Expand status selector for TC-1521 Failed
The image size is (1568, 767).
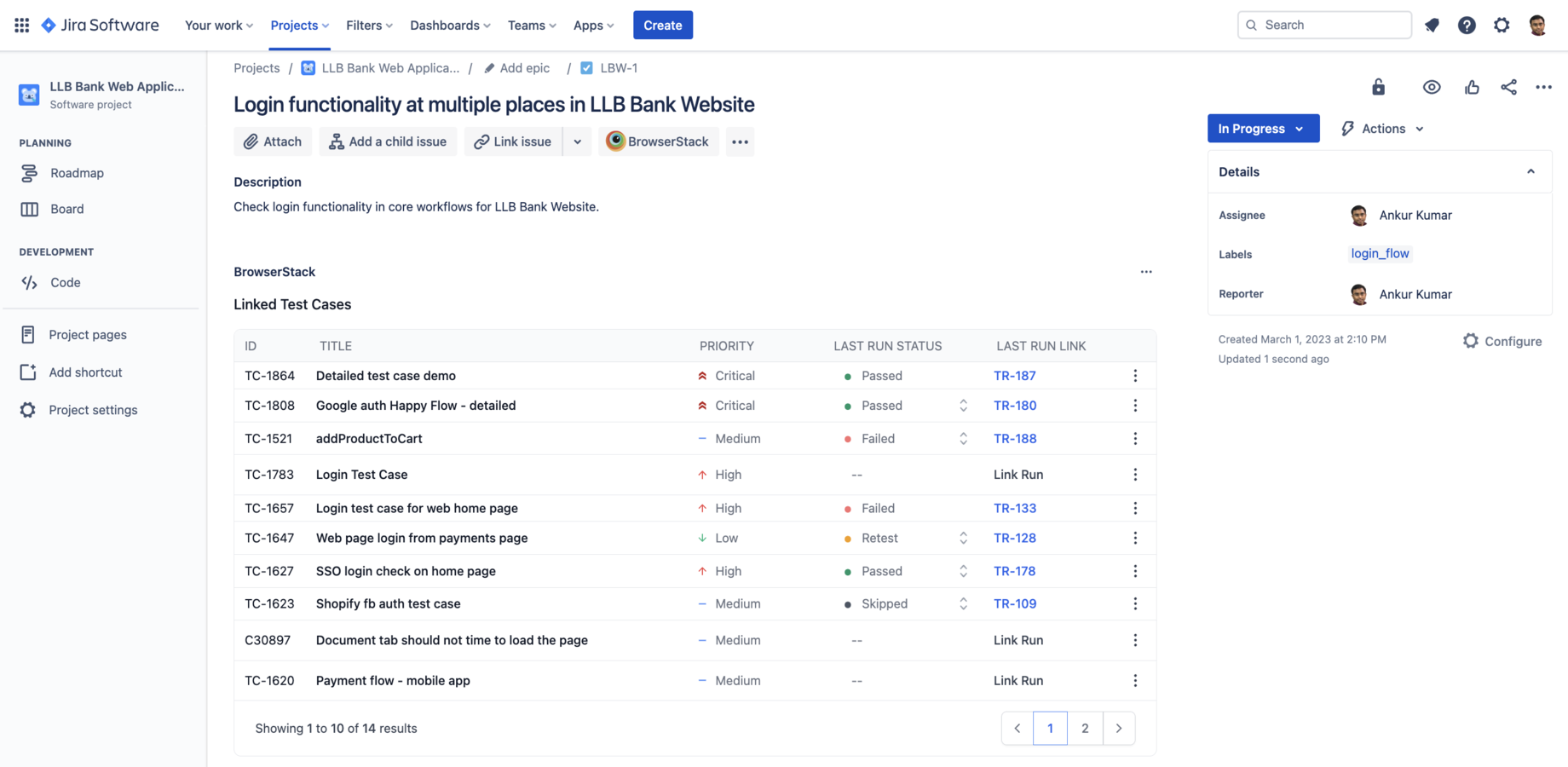(963, 439)
